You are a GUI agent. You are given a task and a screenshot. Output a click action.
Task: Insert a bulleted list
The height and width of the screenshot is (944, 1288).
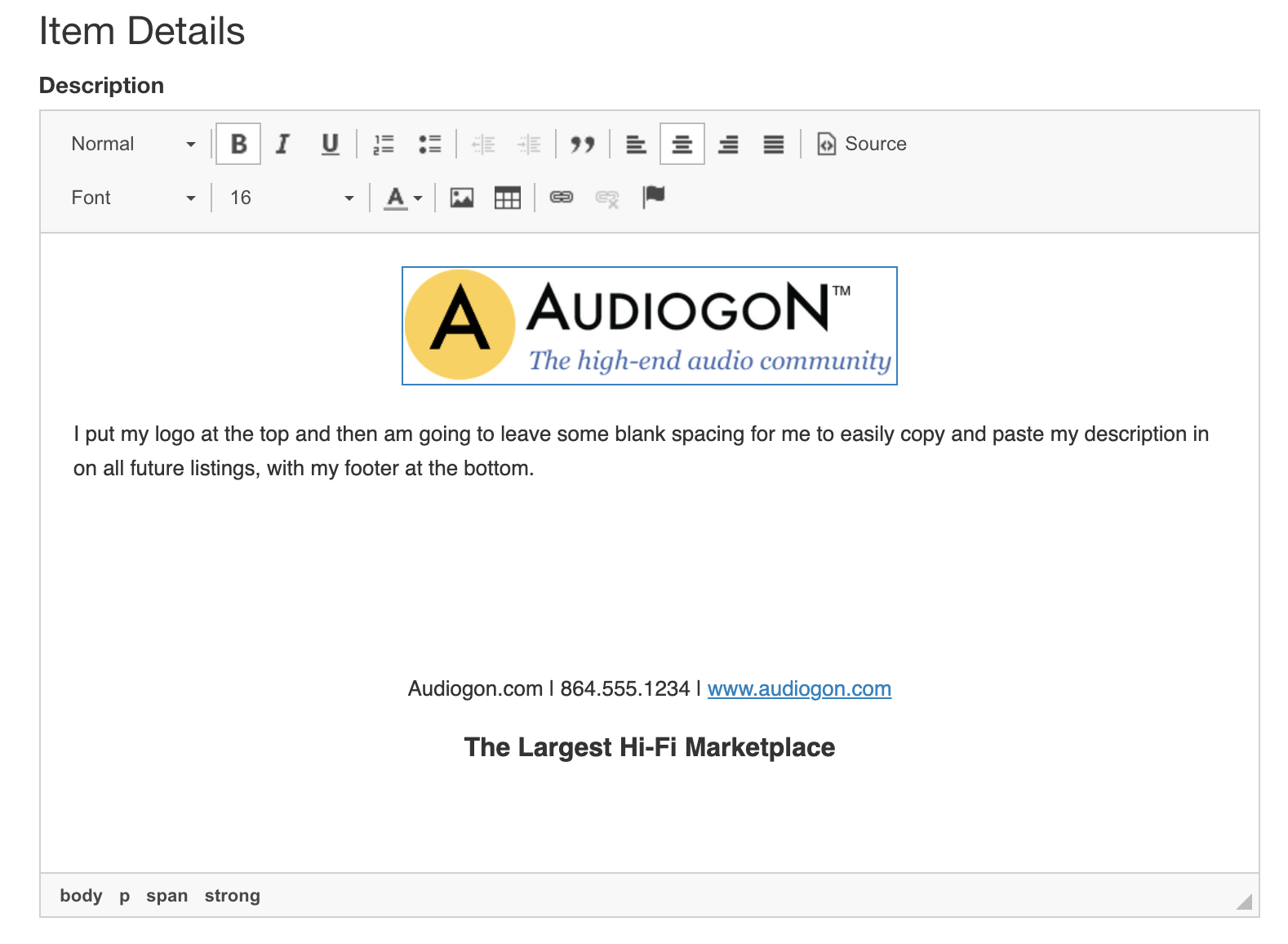(429, 144)
